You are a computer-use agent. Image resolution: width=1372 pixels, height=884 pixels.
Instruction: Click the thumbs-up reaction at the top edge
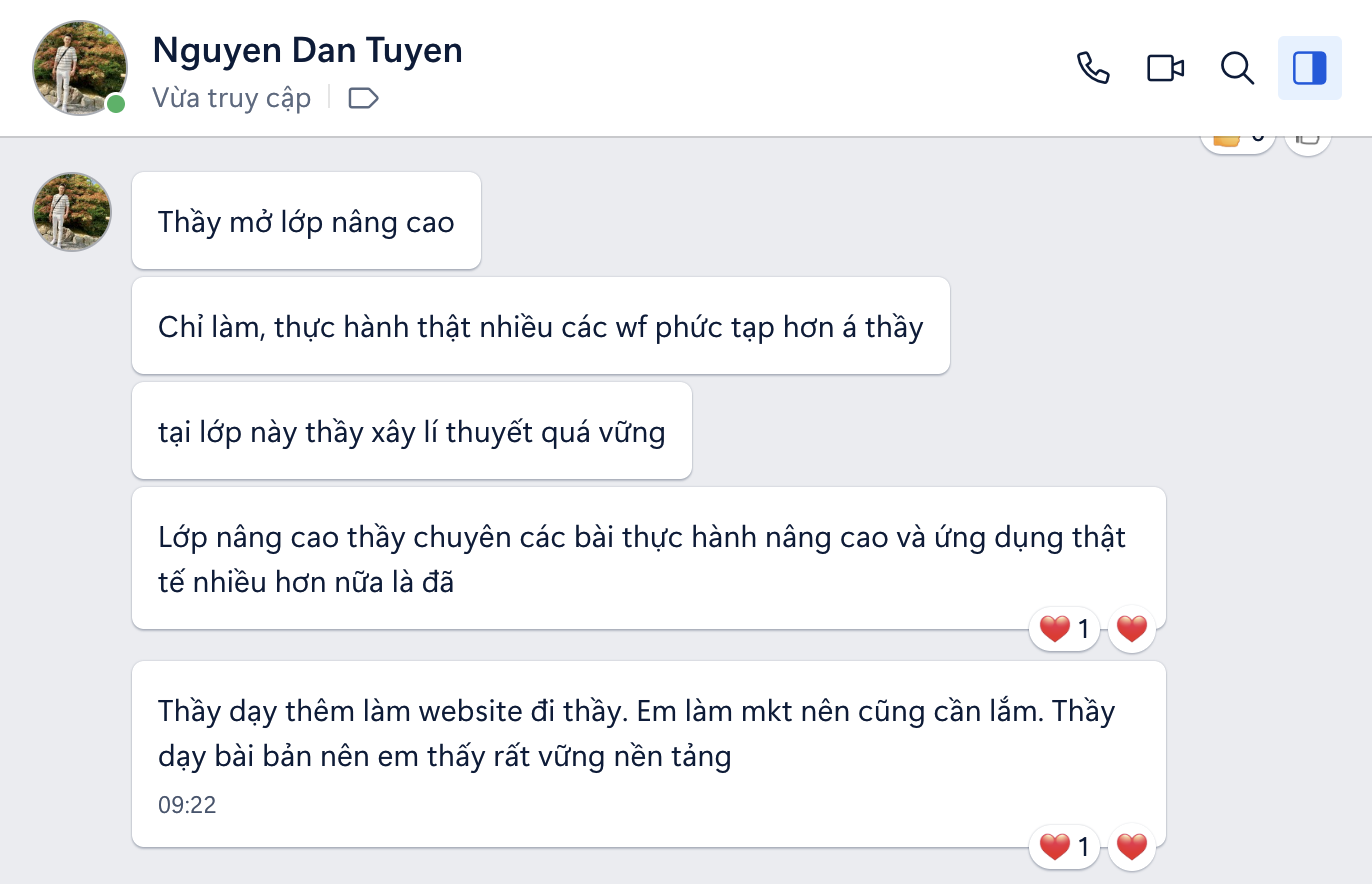click(1238, 140)
